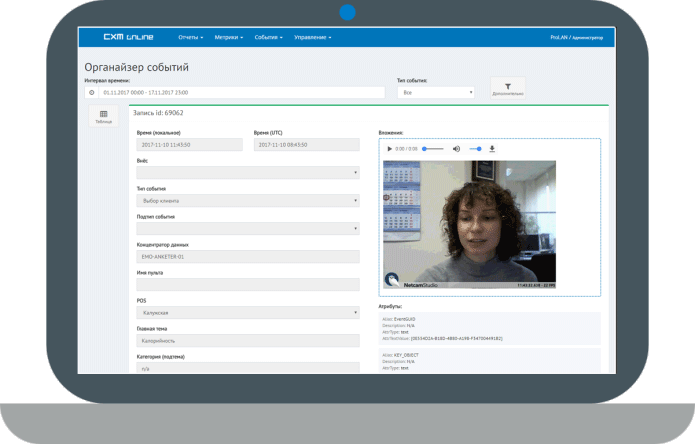Expand the Подтип события dropdown

tap(247, 228)
